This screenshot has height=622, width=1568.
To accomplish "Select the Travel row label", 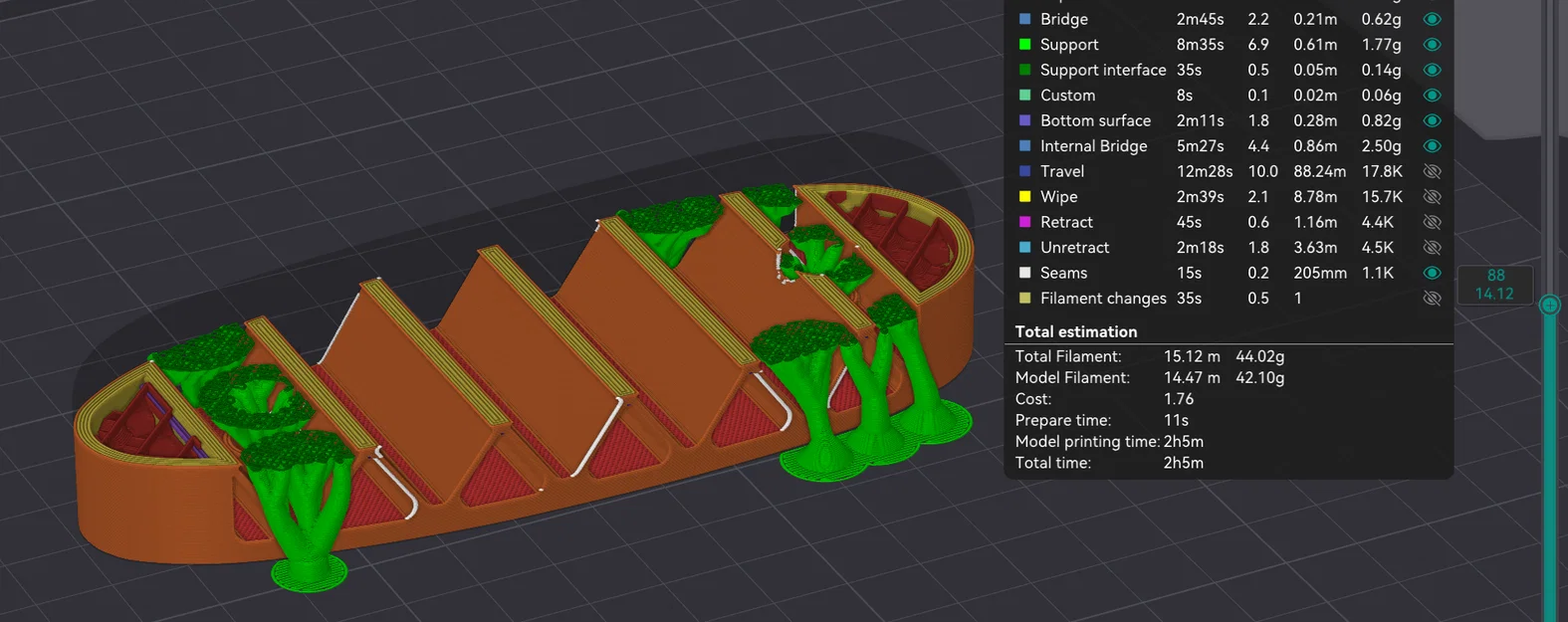I will [1062, 171].
